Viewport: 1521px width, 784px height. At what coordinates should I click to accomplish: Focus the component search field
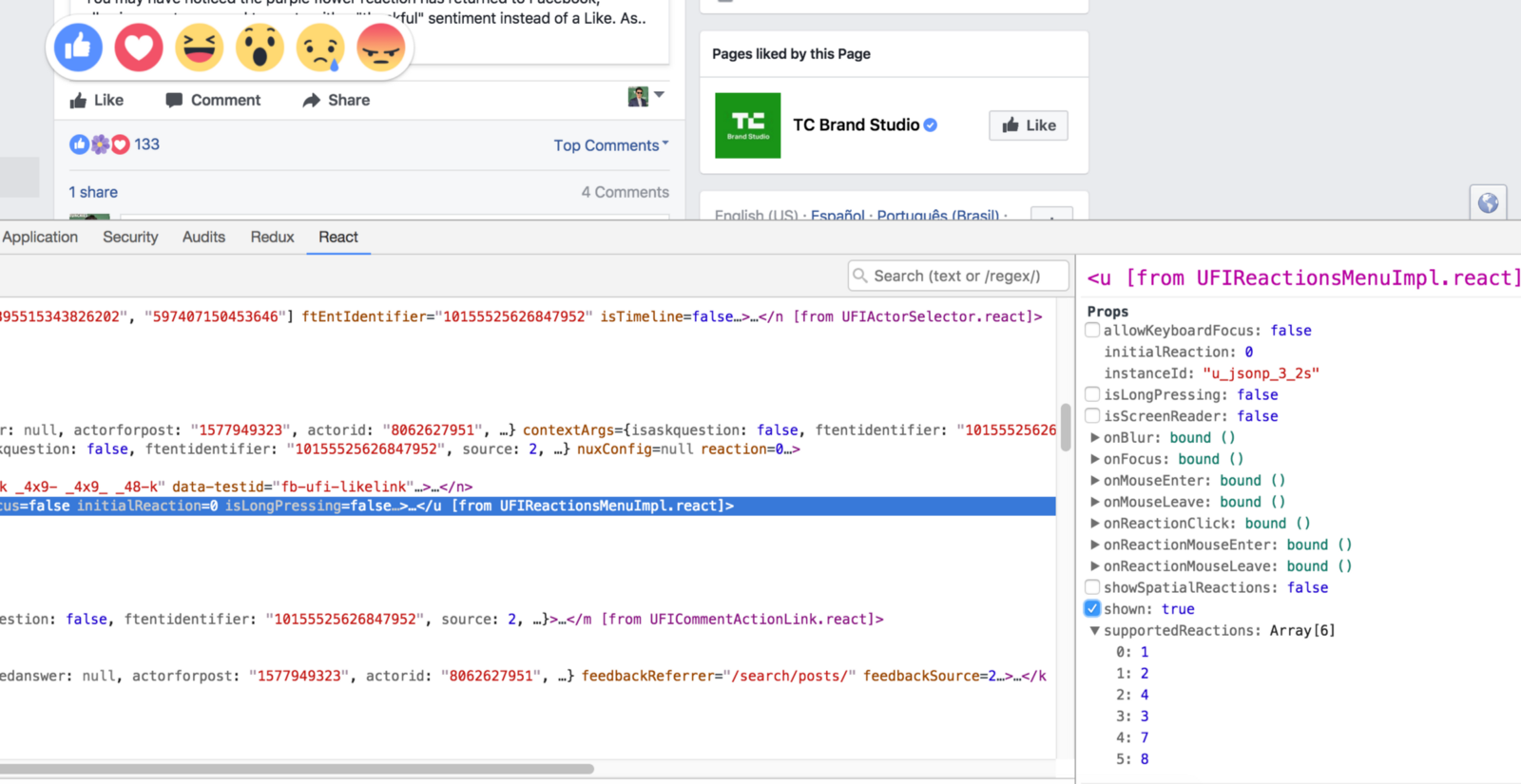pos(958,276)
